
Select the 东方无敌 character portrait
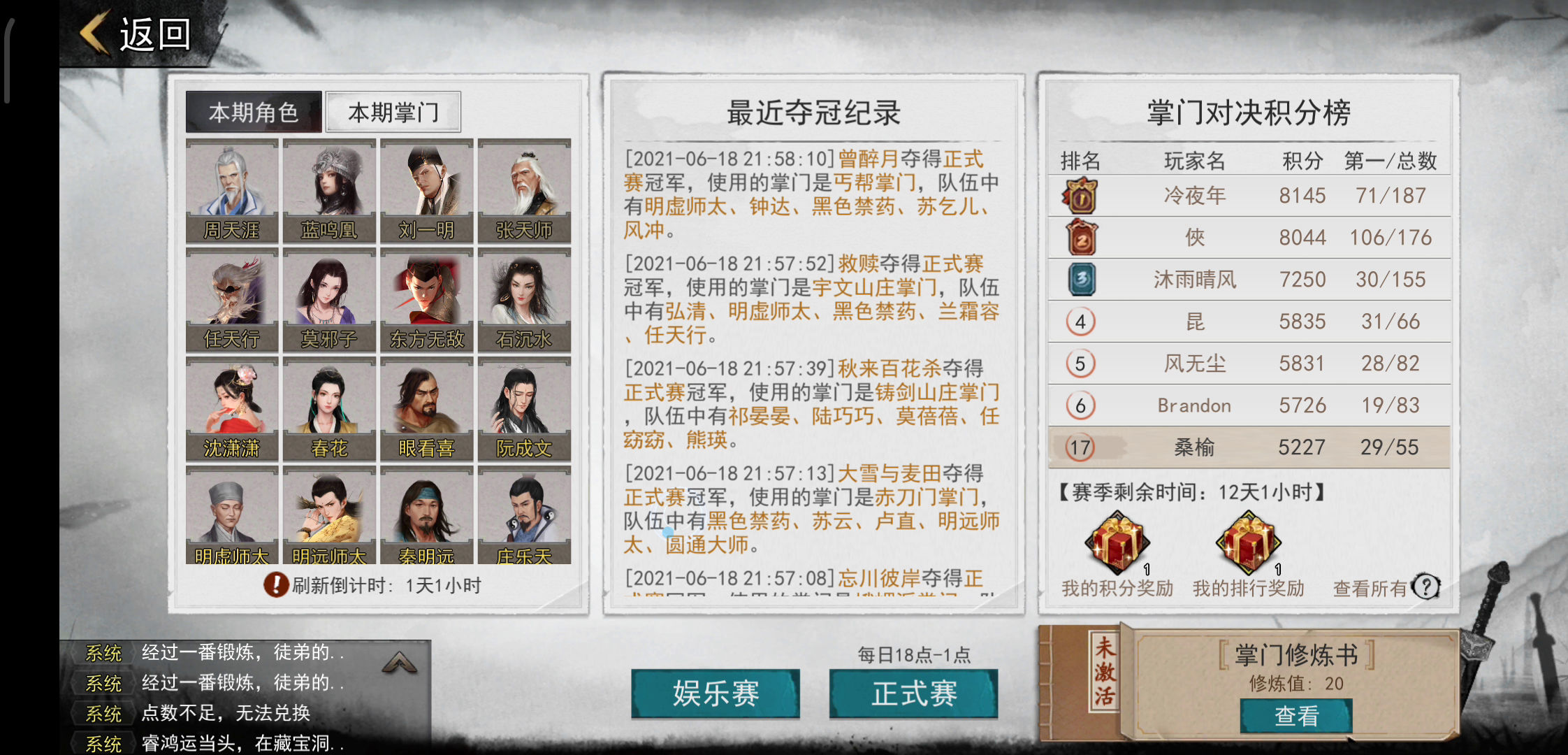tap(427, 300)
